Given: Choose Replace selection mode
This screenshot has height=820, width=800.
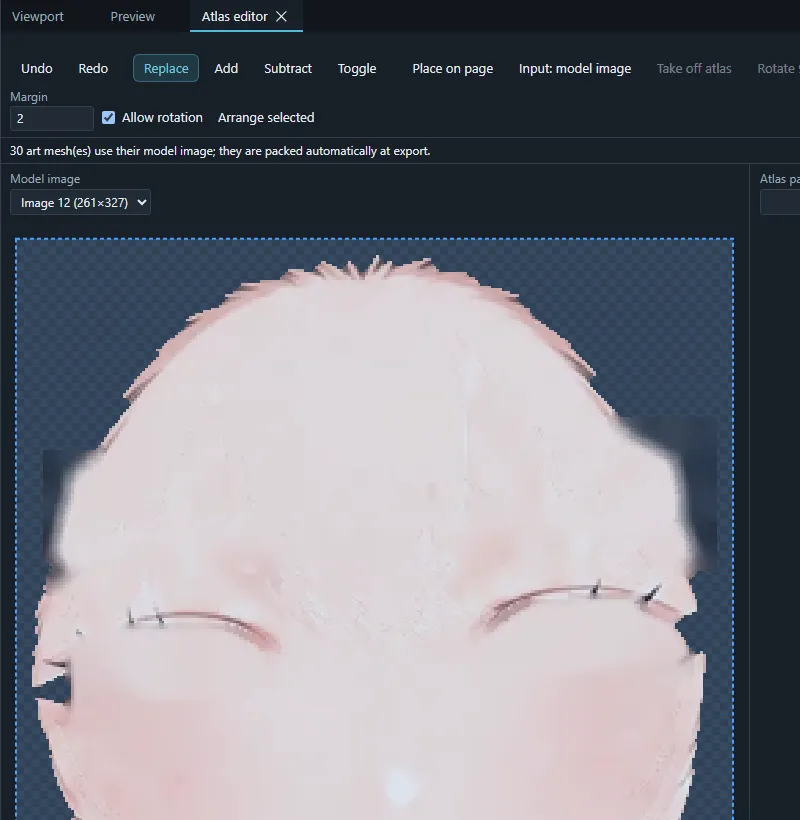Looking at the screenshot, I should (x=166, y=69).
